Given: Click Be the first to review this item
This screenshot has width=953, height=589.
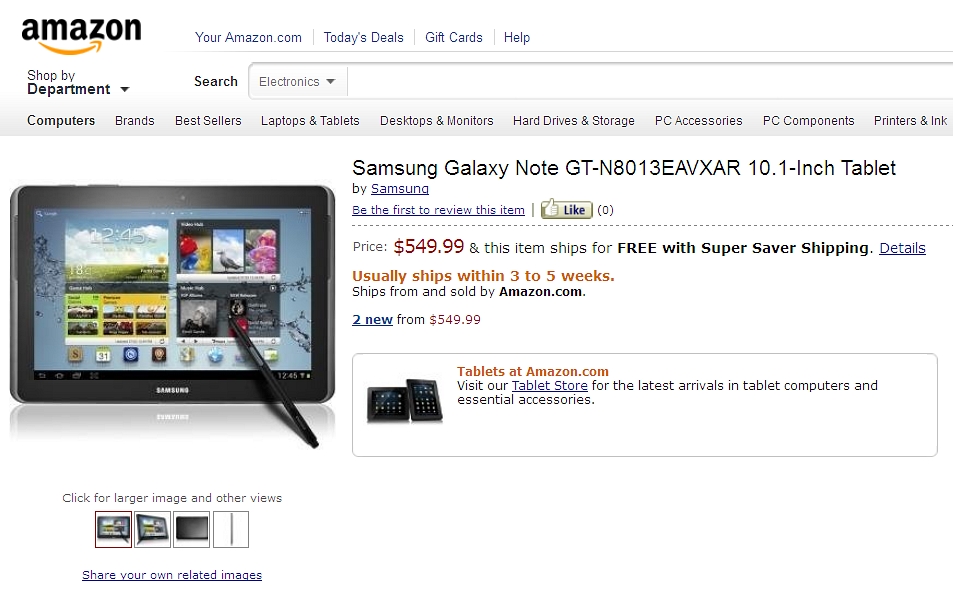Looking at the screenshot, I should 438,210.
